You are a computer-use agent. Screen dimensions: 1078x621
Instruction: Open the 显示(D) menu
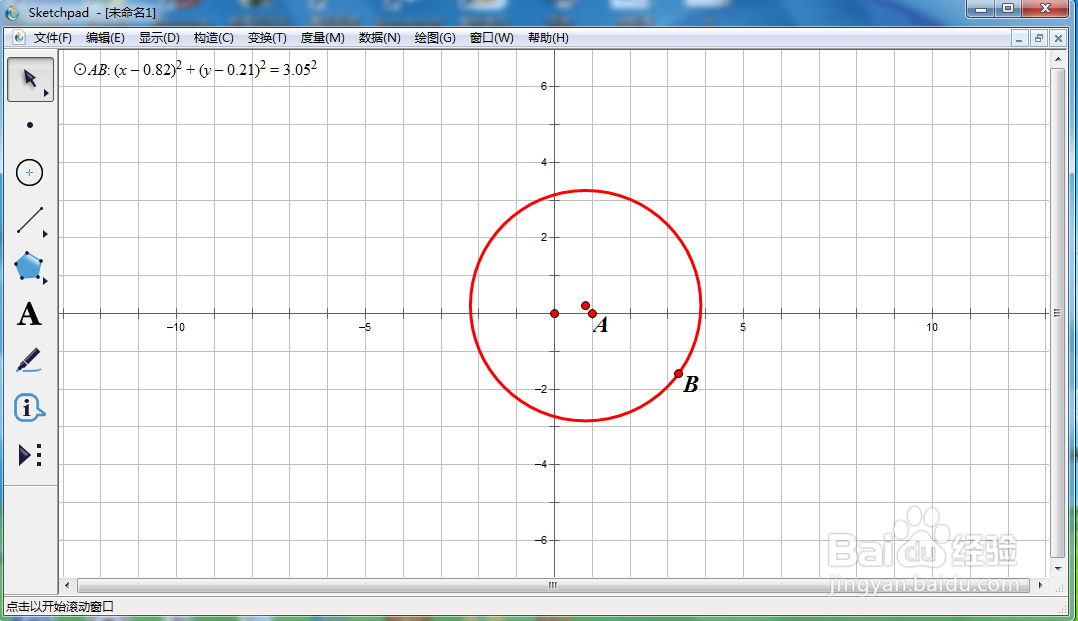pyautogui.click(x=160, y=38)
